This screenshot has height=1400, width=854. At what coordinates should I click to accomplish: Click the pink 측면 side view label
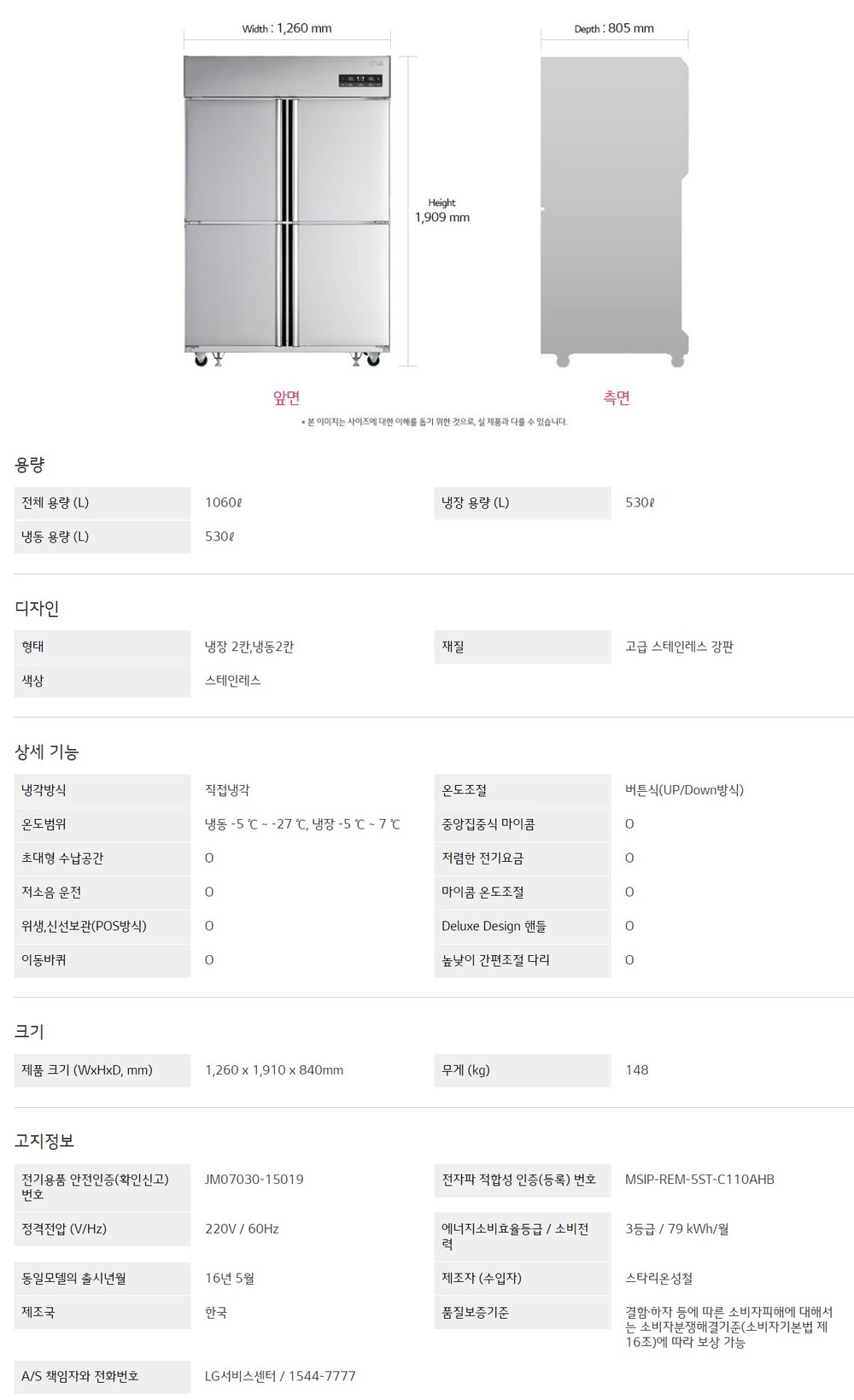(x=617, y=397)
